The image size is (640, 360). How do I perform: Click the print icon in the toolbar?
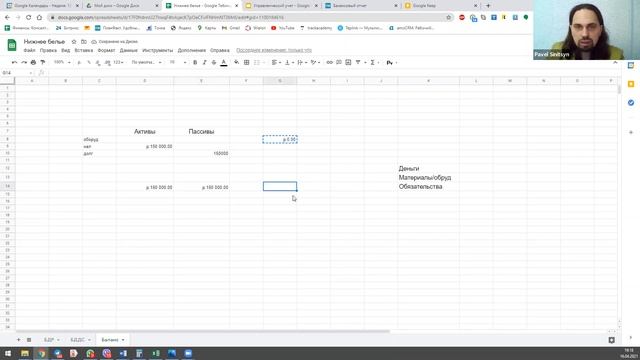(33, 62)
